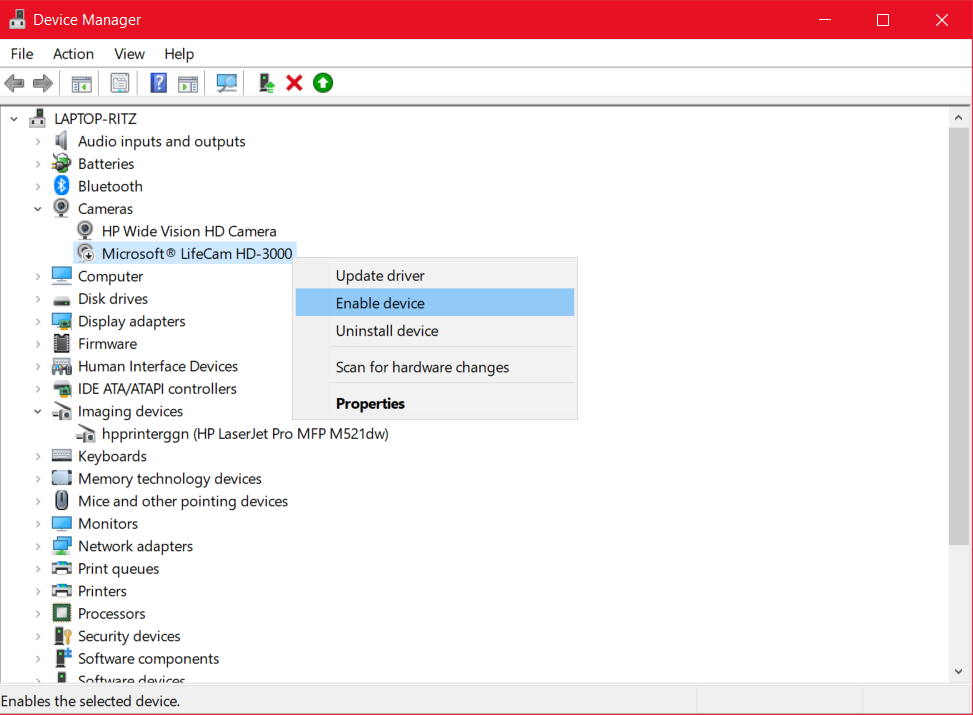Click the Network adapters icon
Screen dimensions: 973x715
coord(62,546)
